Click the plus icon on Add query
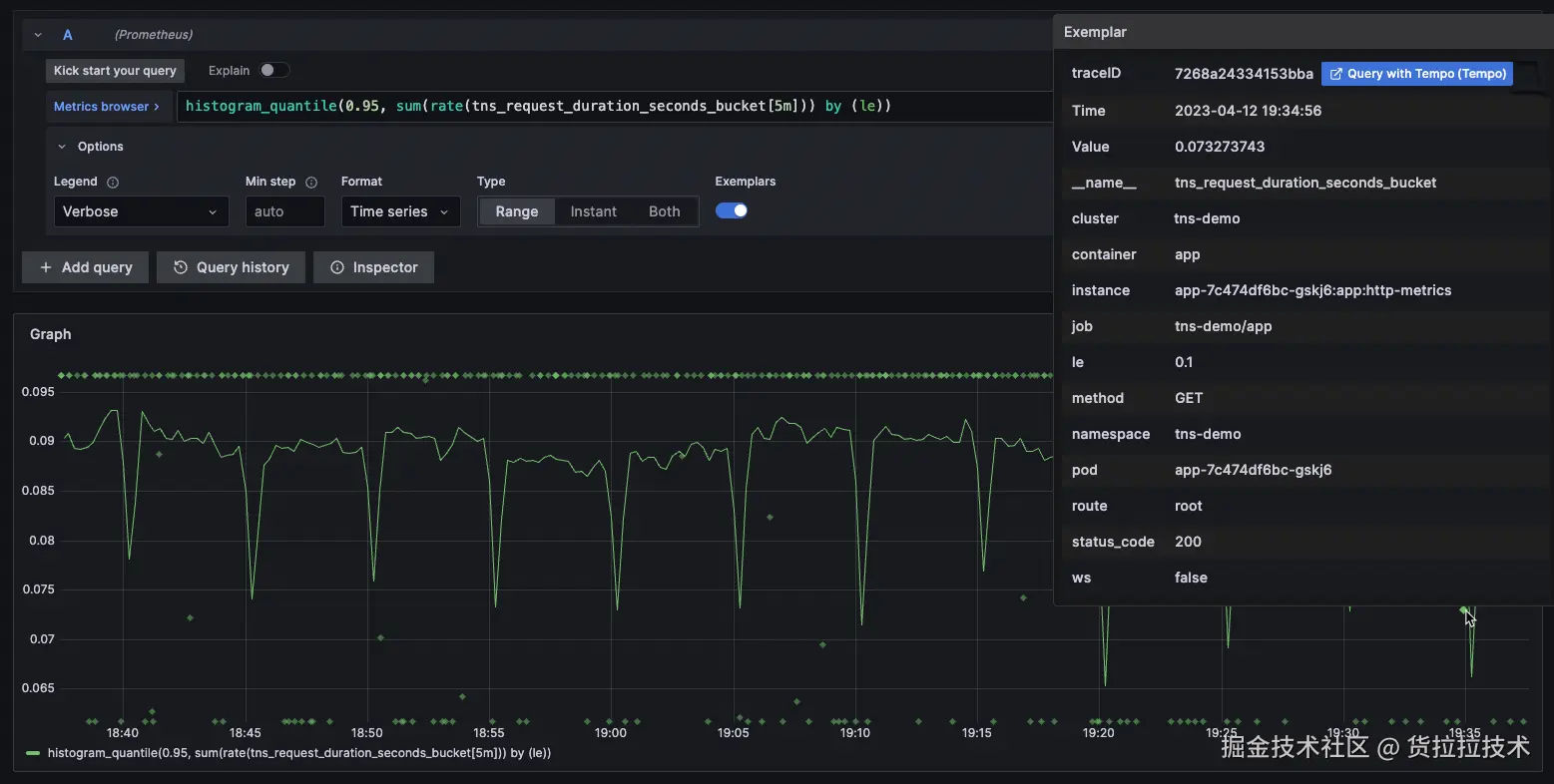Viewport: 1554px width, 784px height. tap(46, 267)
